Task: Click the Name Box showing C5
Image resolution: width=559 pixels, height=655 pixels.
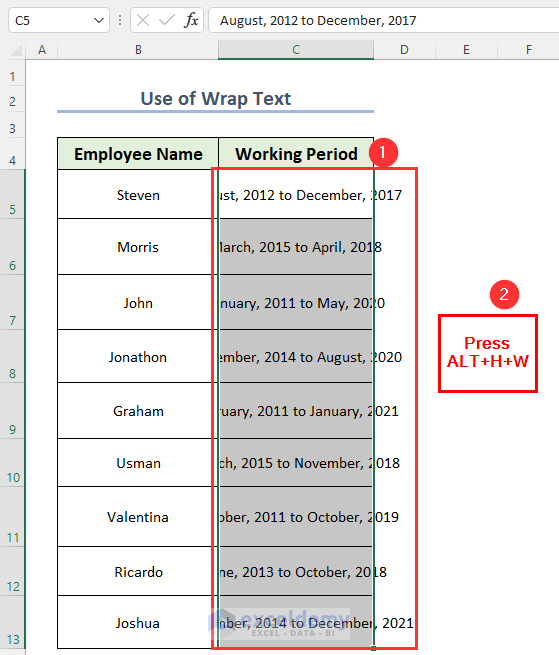Action: [x=58, y=20]
